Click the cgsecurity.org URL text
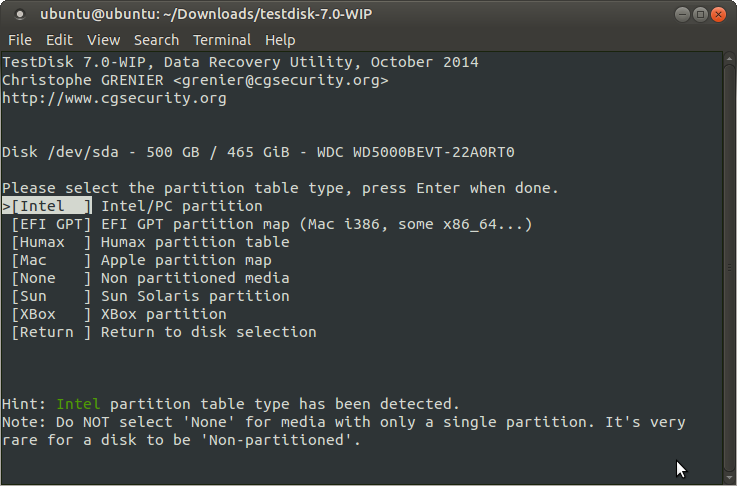This screenshot has width=737, height=486. (114, 98)
